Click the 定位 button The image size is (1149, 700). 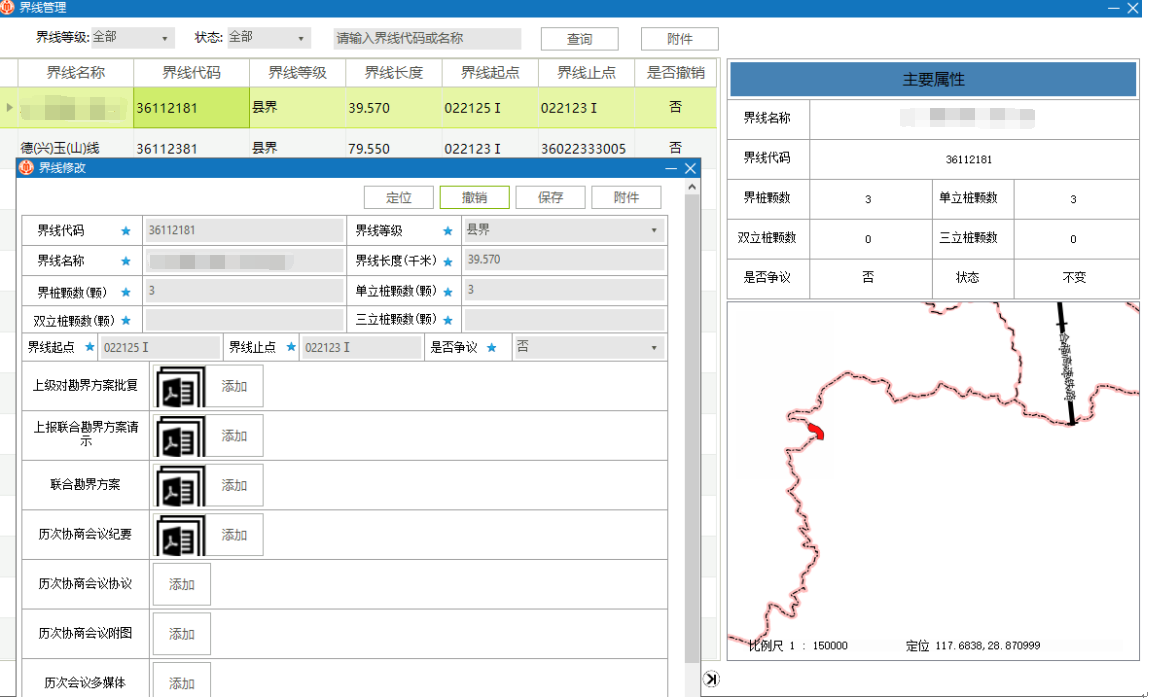(x=398, y=198)
